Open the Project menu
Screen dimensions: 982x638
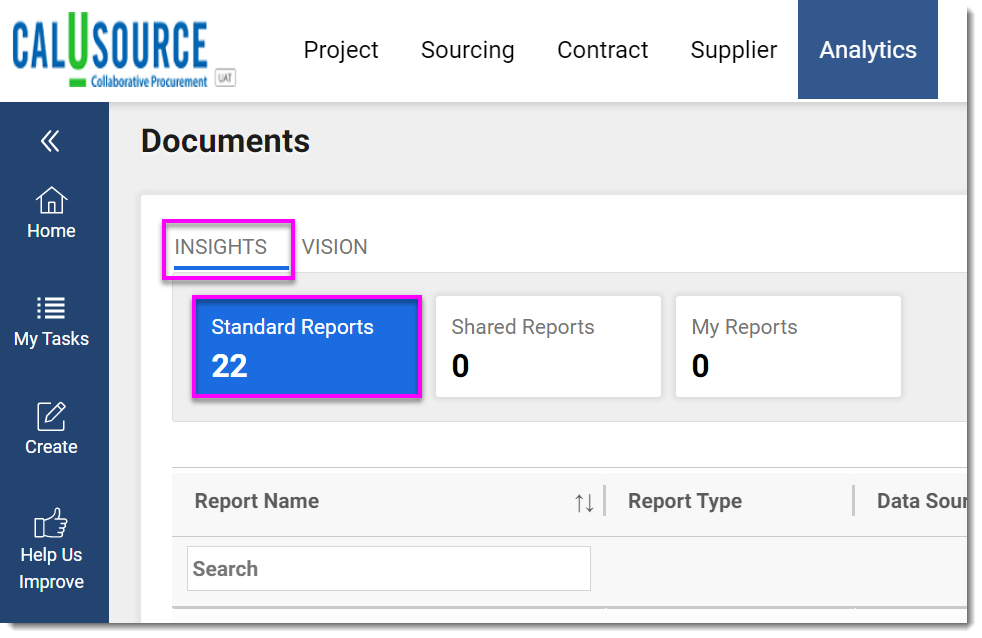pyautogui.click(x=341, y=50)
